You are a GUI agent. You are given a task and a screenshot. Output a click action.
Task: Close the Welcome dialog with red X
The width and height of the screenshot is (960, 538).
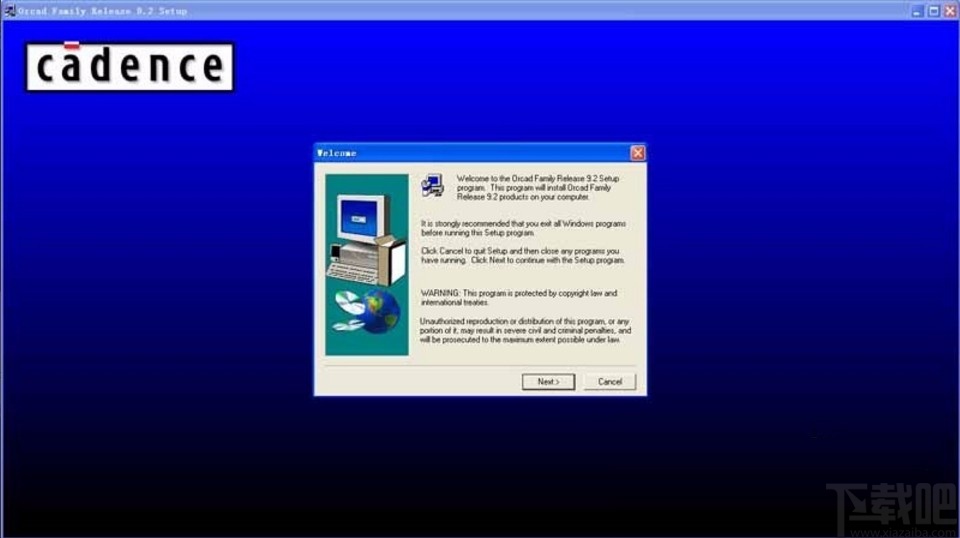point(637,153)
